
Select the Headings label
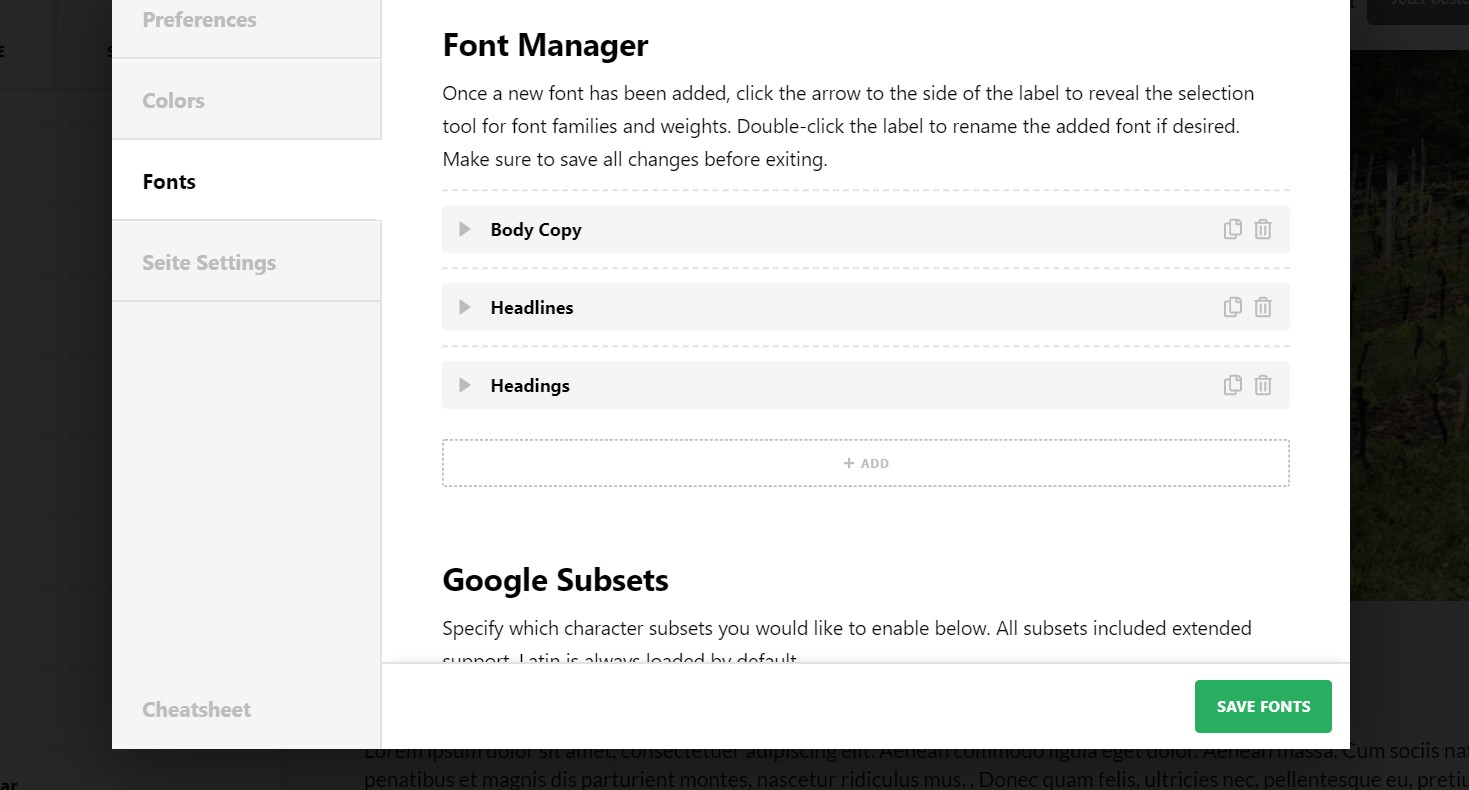click(x=530, y=386)
